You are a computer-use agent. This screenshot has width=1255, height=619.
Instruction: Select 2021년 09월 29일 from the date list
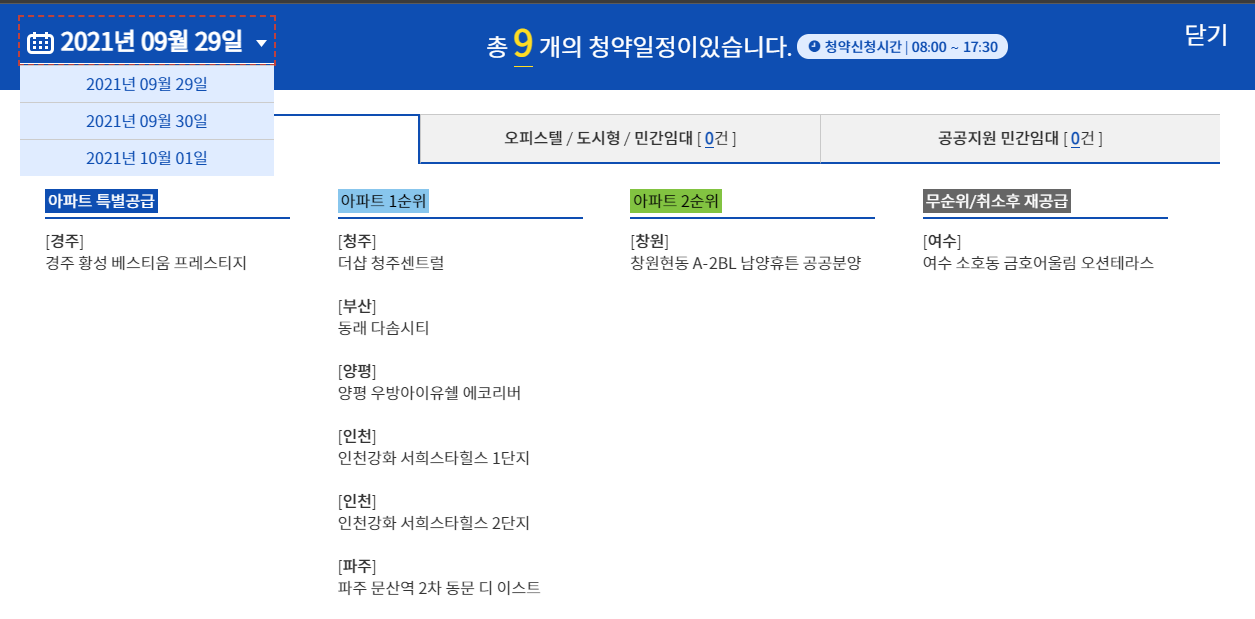(x=147, y=84)
